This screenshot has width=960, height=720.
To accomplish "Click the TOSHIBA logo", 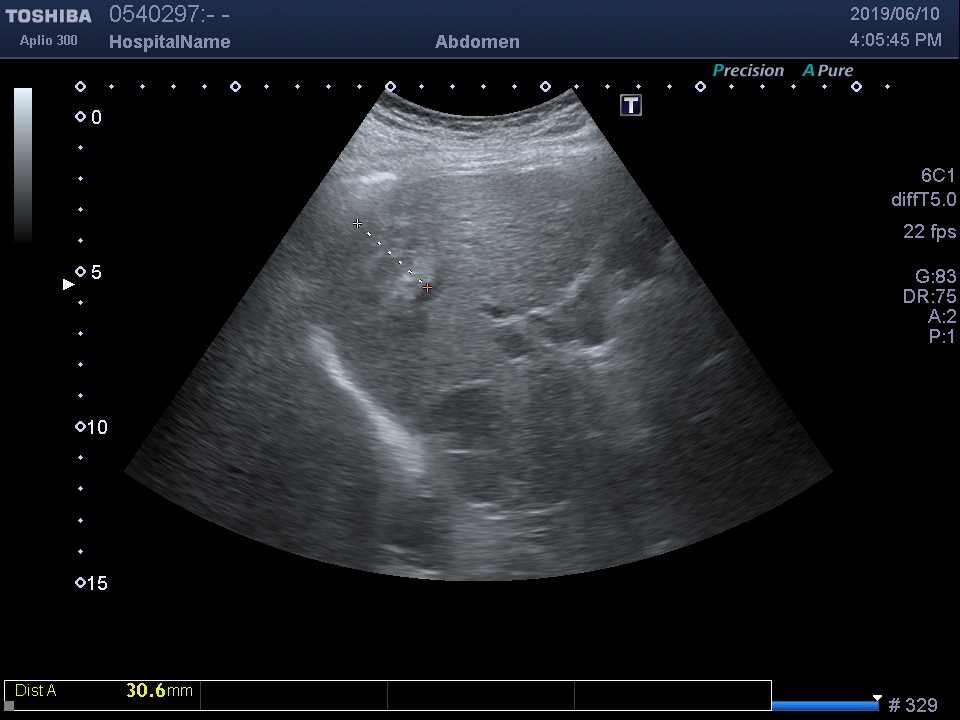I will [x=48, y=16].
